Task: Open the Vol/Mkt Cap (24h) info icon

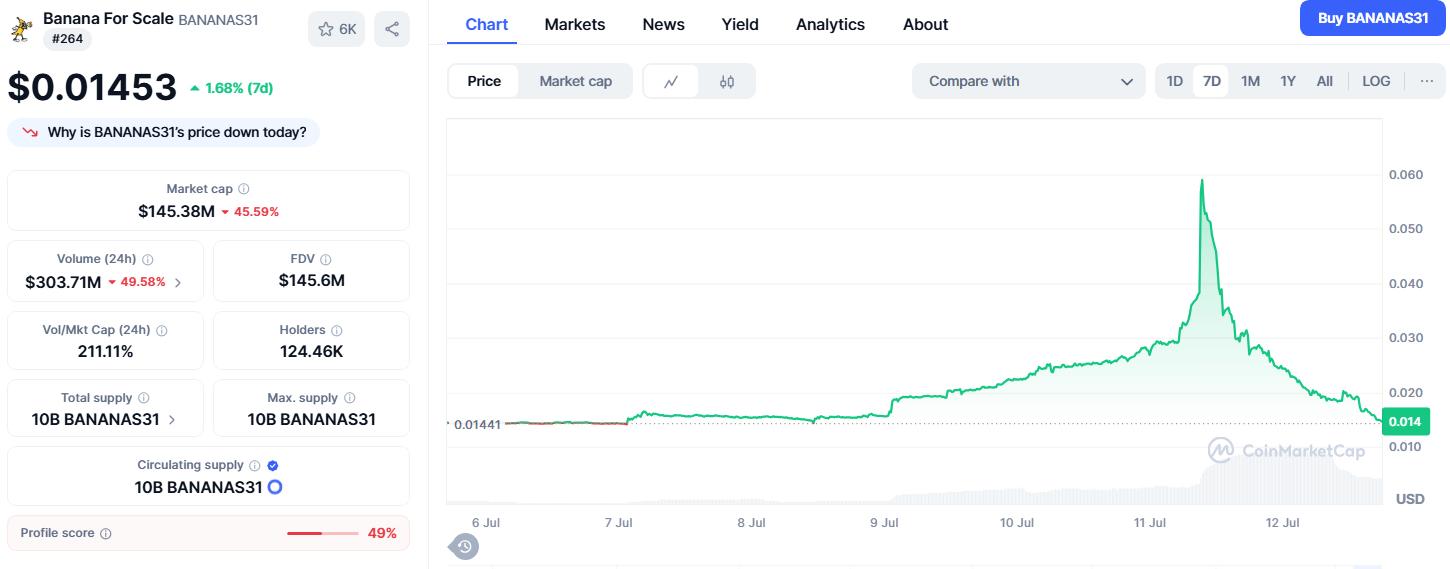Action: click(x=162, y=330)
